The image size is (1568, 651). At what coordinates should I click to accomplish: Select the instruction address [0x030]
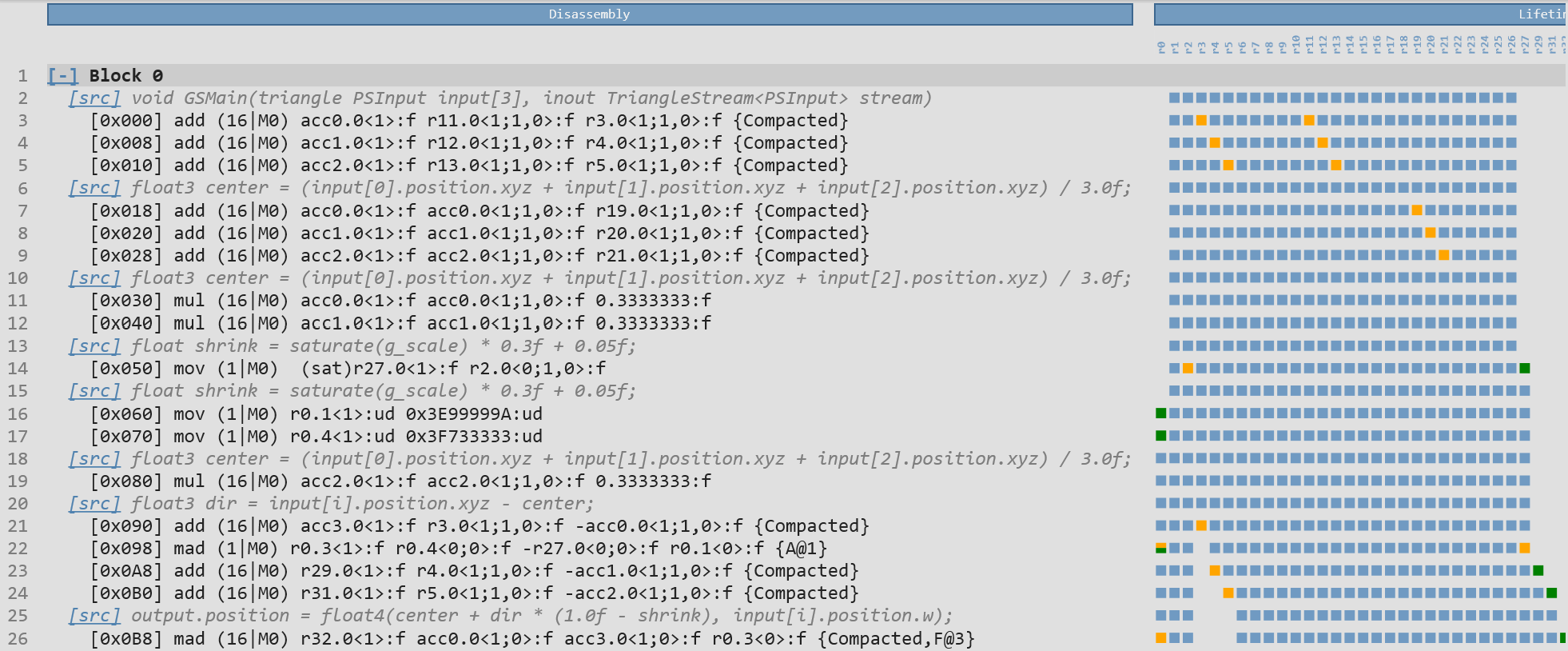[x=126, y=301]
